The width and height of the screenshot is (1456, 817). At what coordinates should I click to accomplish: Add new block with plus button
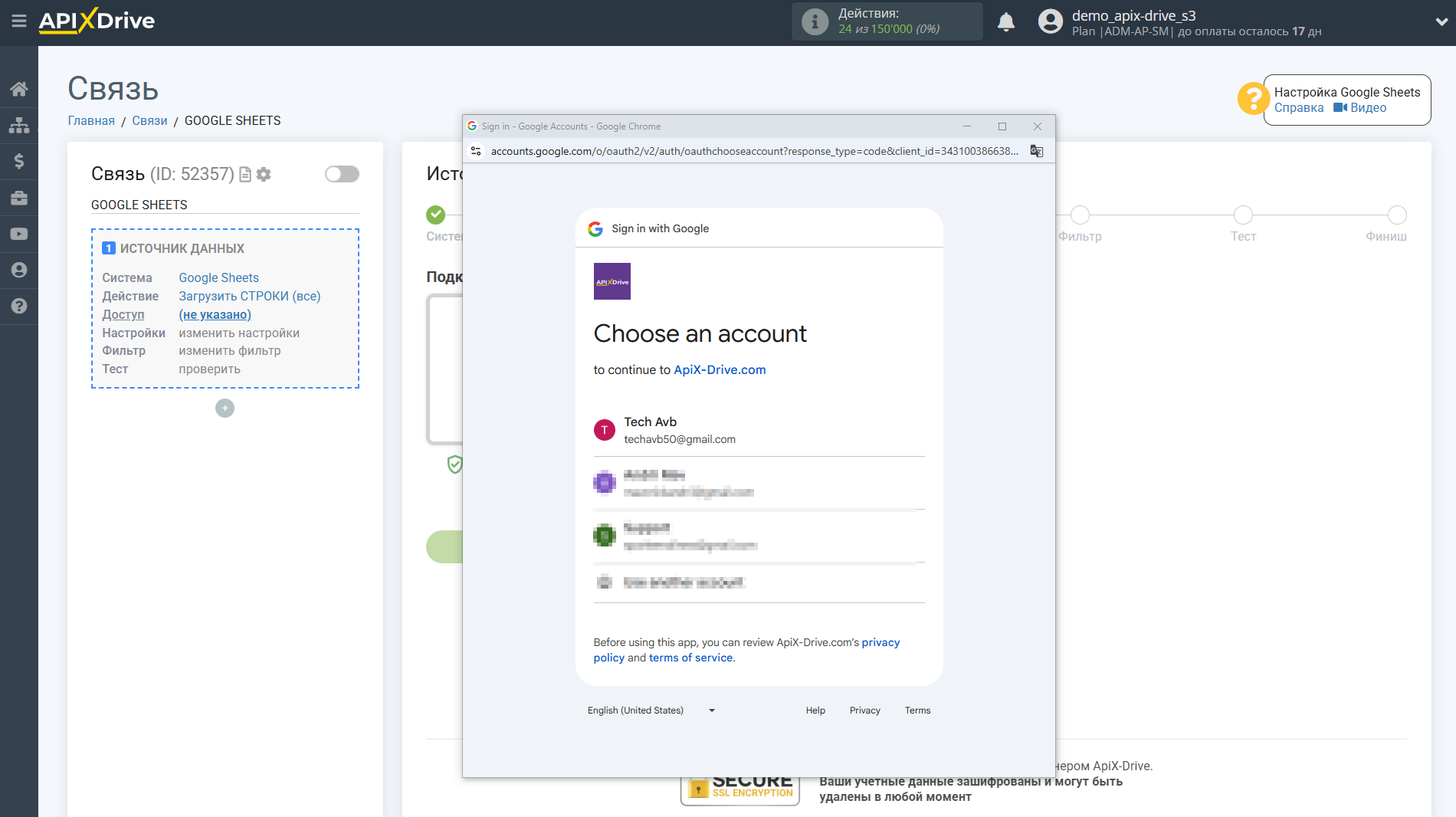tap(225, 408)
